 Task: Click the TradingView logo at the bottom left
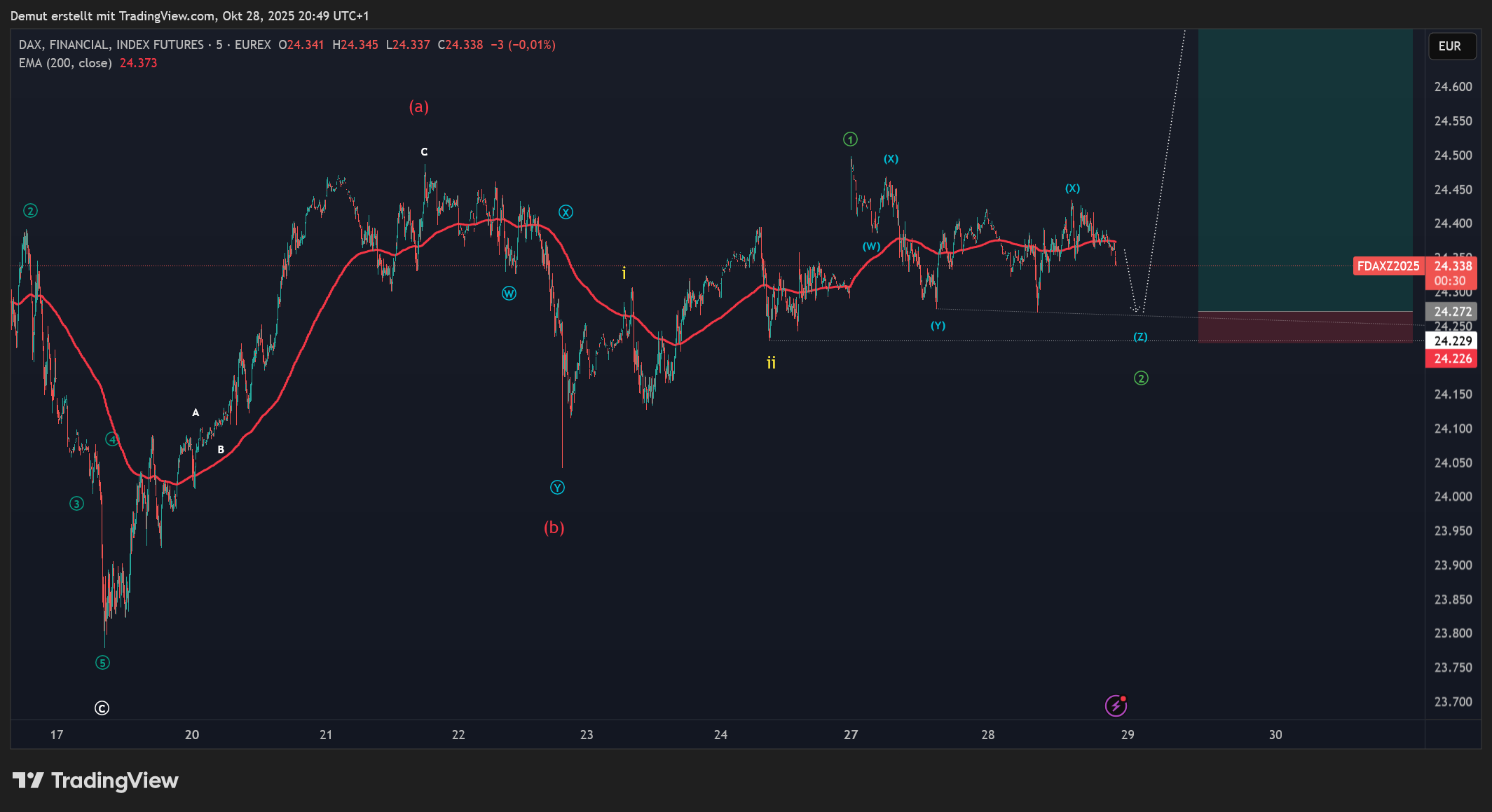(x=96, y=780)
